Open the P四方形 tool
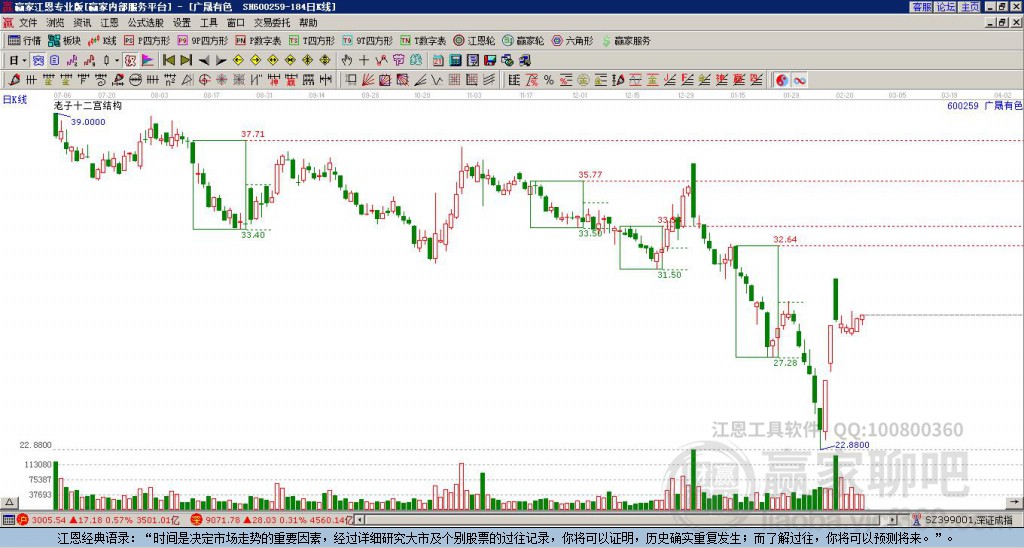 click(x=147, y=40)
